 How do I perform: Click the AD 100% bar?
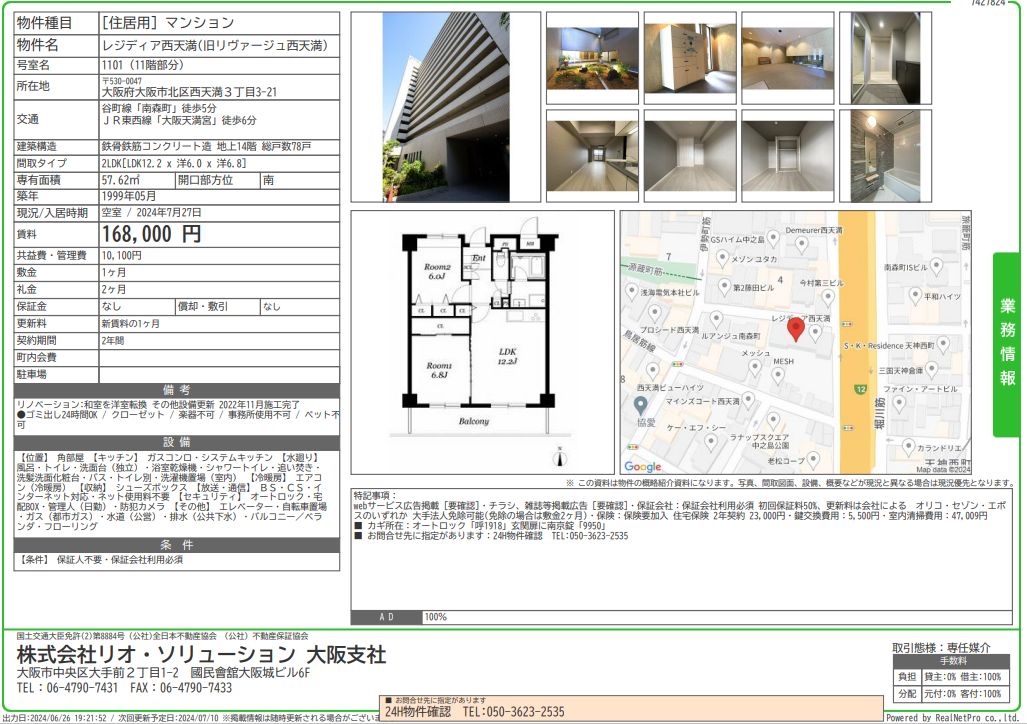(681, 617)
